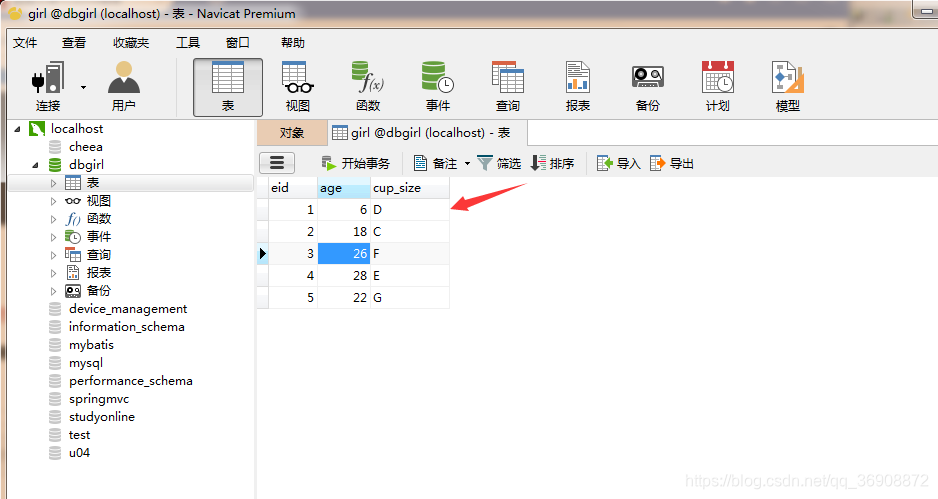Open the 函数 functions toolbar icon
This screenshot has height=499, width=938.
coord(368,87)
